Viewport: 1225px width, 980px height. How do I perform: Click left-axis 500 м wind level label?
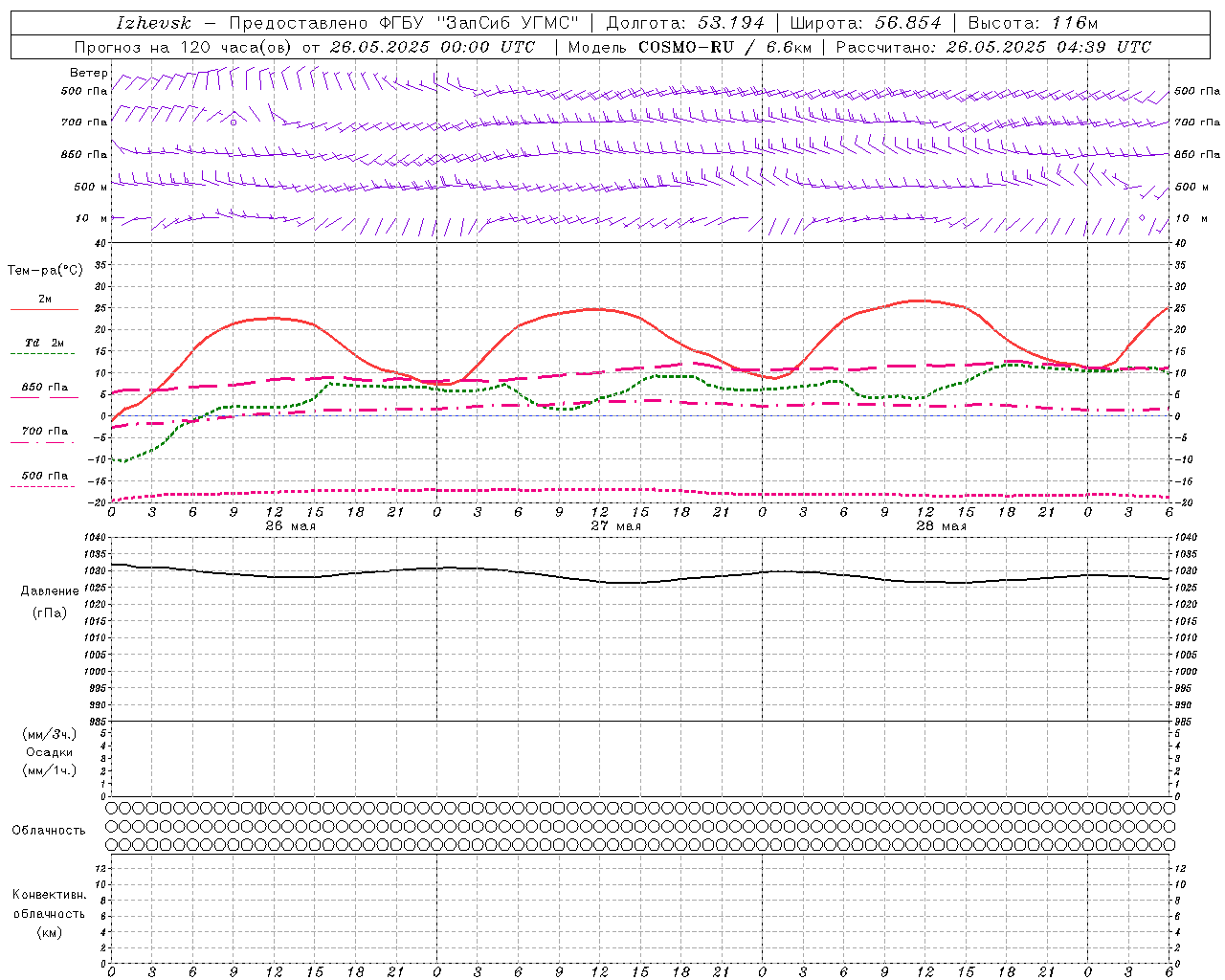pyautogui.click(x=91, y=187)
